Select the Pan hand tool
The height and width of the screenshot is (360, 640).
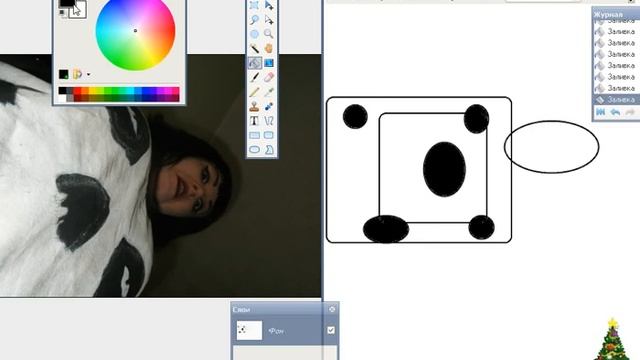(x=269, y=48)
